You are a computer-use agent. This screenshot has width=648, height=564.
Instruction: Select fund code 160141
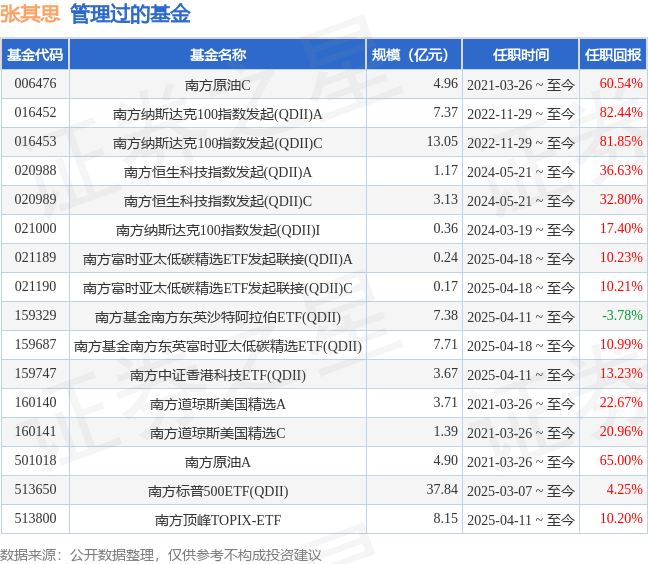[35, 431]
